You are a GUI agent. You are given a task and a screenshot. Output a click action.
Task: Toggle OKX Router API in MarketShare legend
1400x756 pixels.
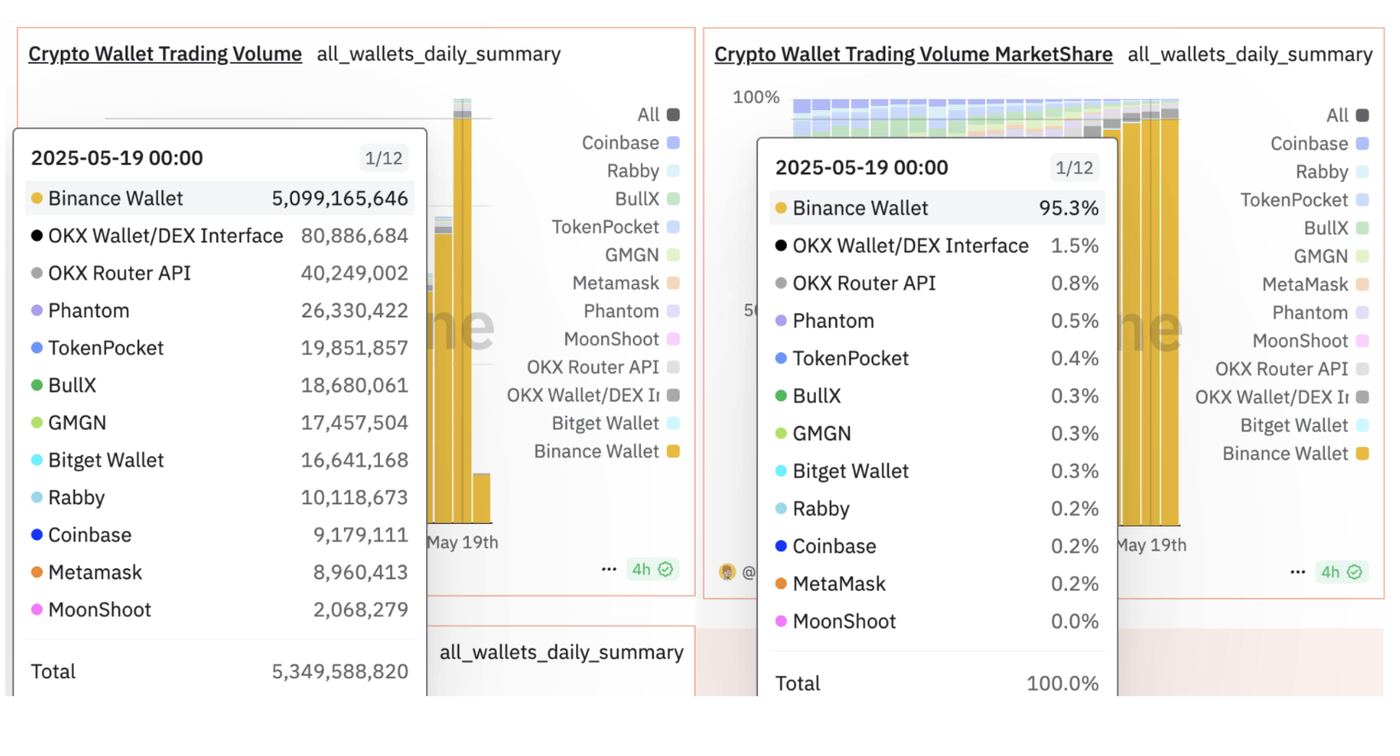[x=1293, y=369]
